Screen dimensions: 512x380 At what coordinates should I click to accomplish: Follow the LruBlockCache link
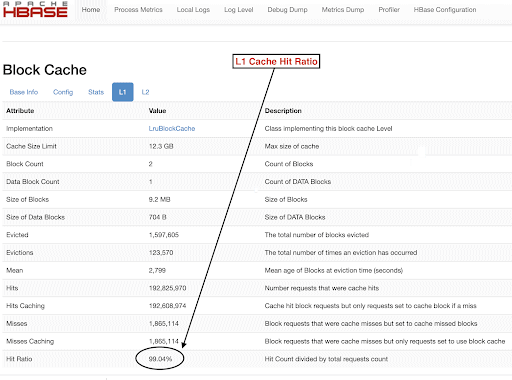point(172,128)
